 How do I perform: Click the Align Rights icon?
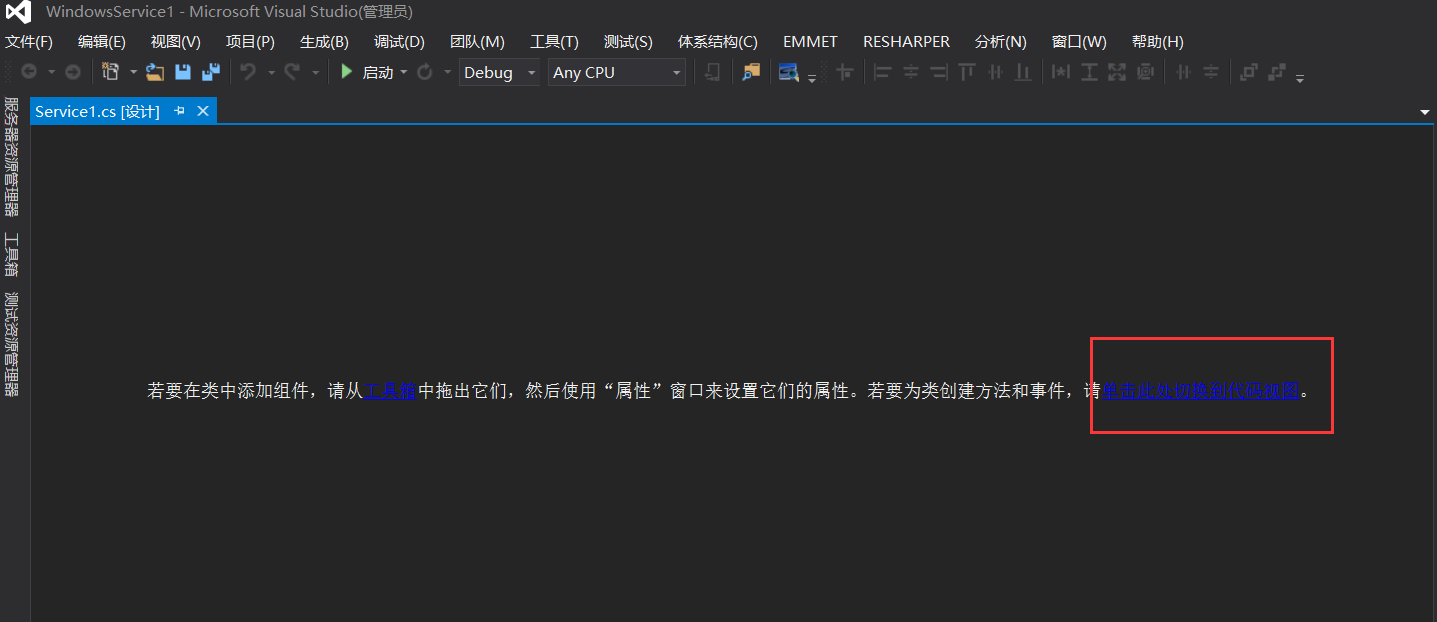[x=938, y=72]
